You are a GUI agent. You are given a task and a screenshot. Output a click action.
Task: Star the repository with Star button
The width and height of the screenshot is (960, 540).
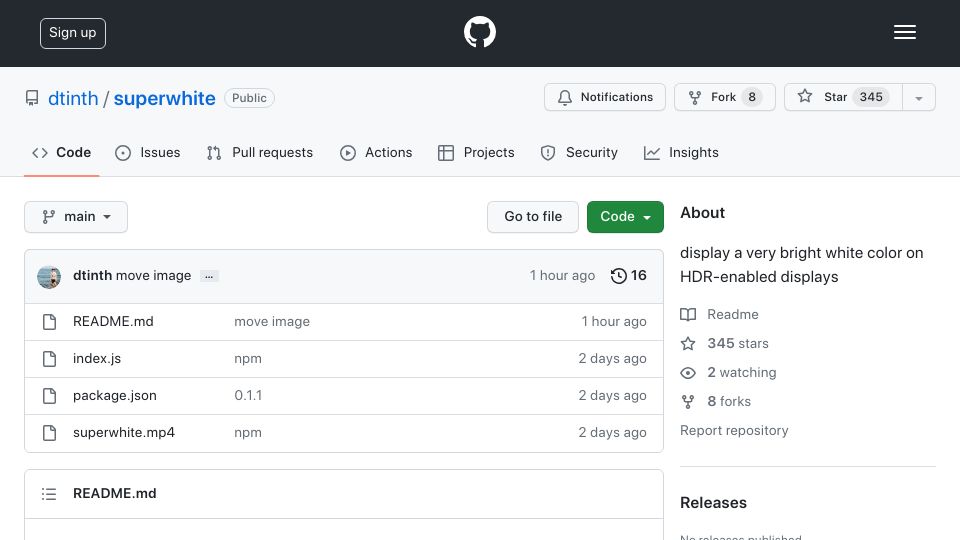point(844,97)
